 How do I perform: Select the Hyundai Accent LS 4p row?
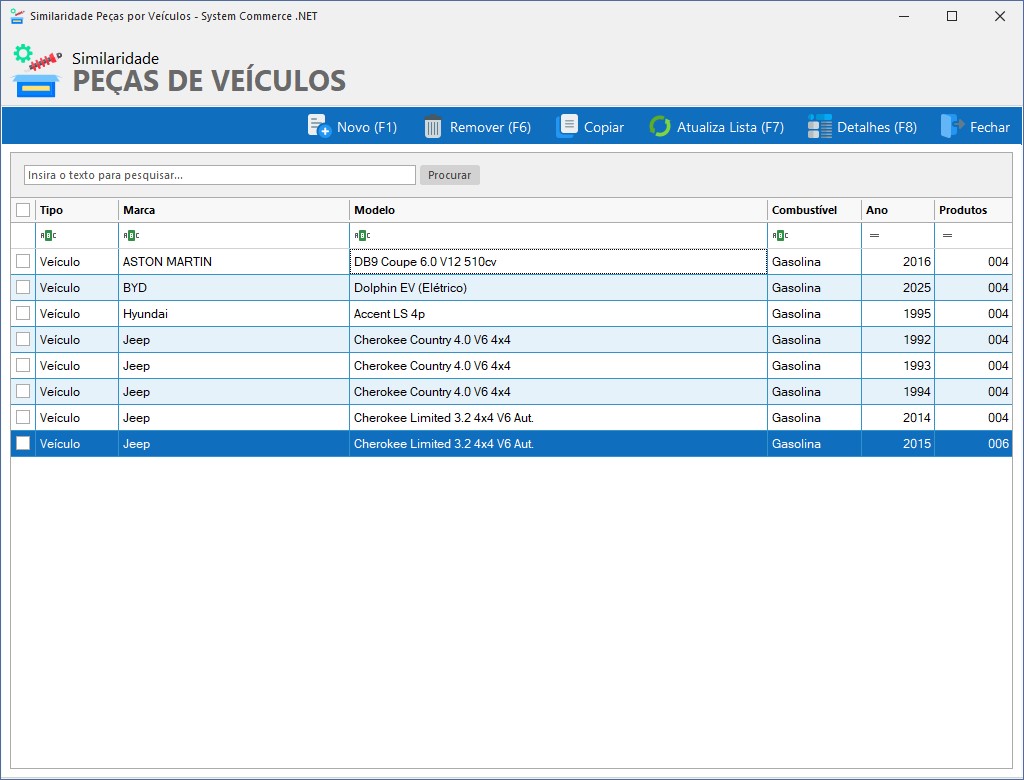coord(450,314)
